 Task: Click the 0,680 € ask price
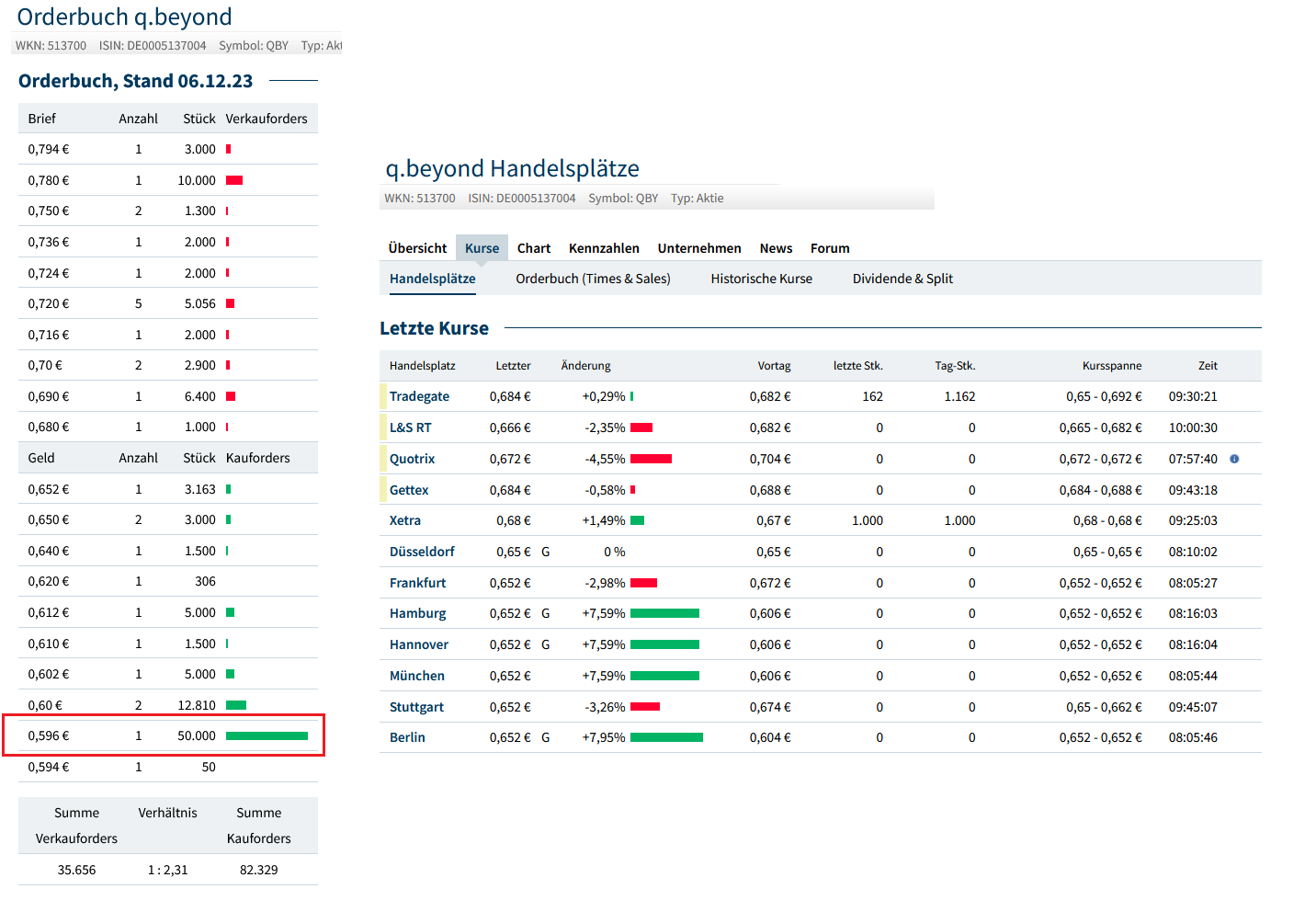click(49, 427)
